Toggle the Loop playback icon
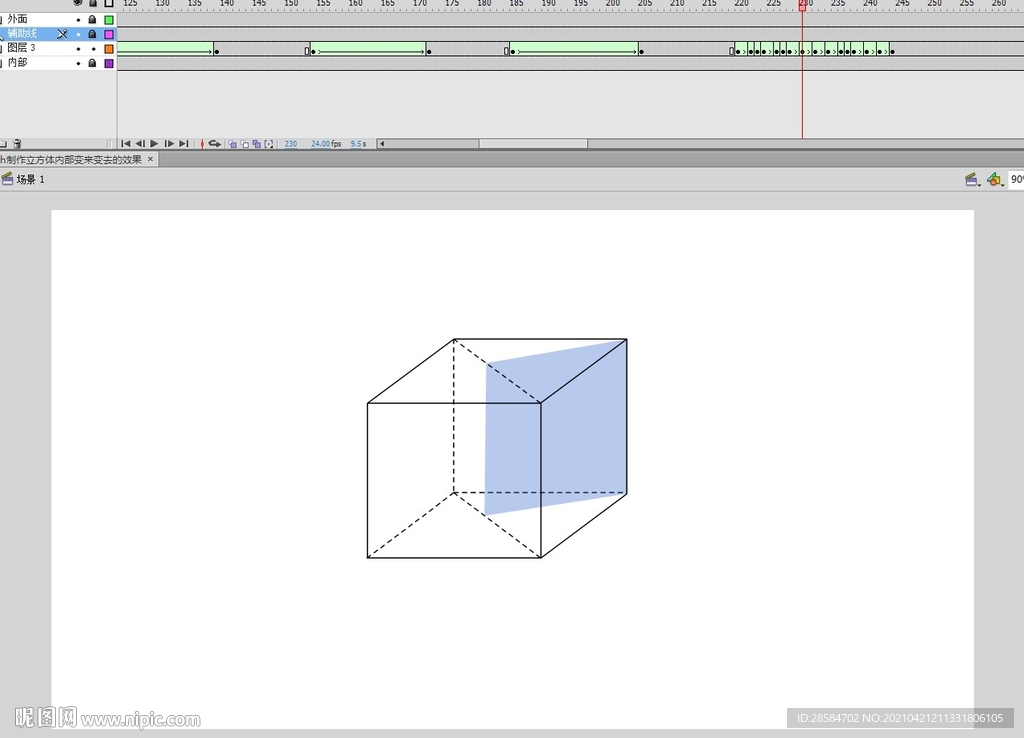This screenshot has height=738, width=1024. [214, 144]
